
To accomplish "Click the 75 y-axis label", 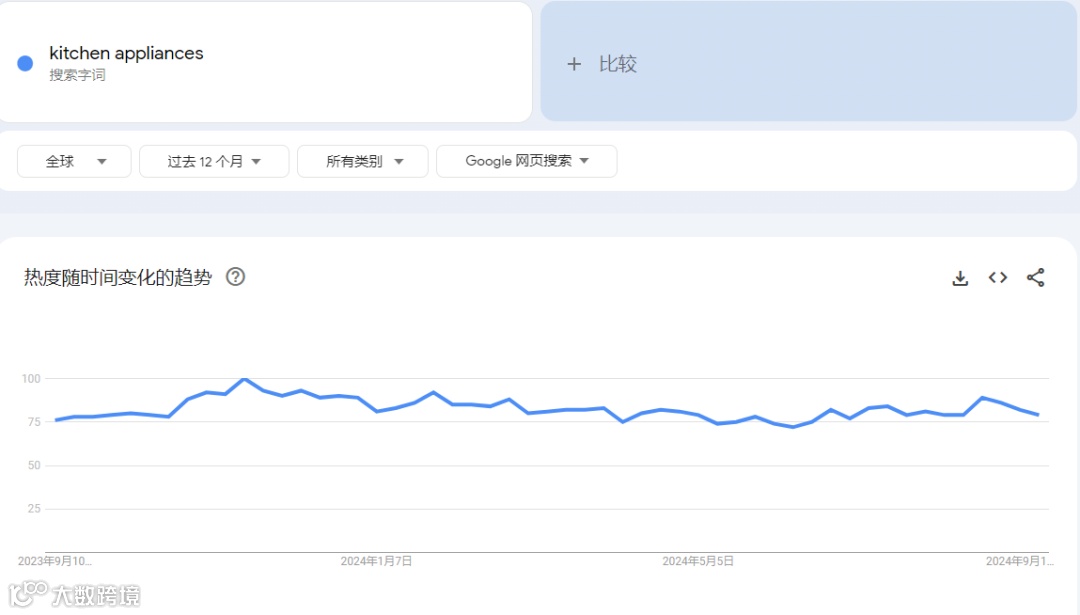I will pyautogui.click(x=34, y=422).
